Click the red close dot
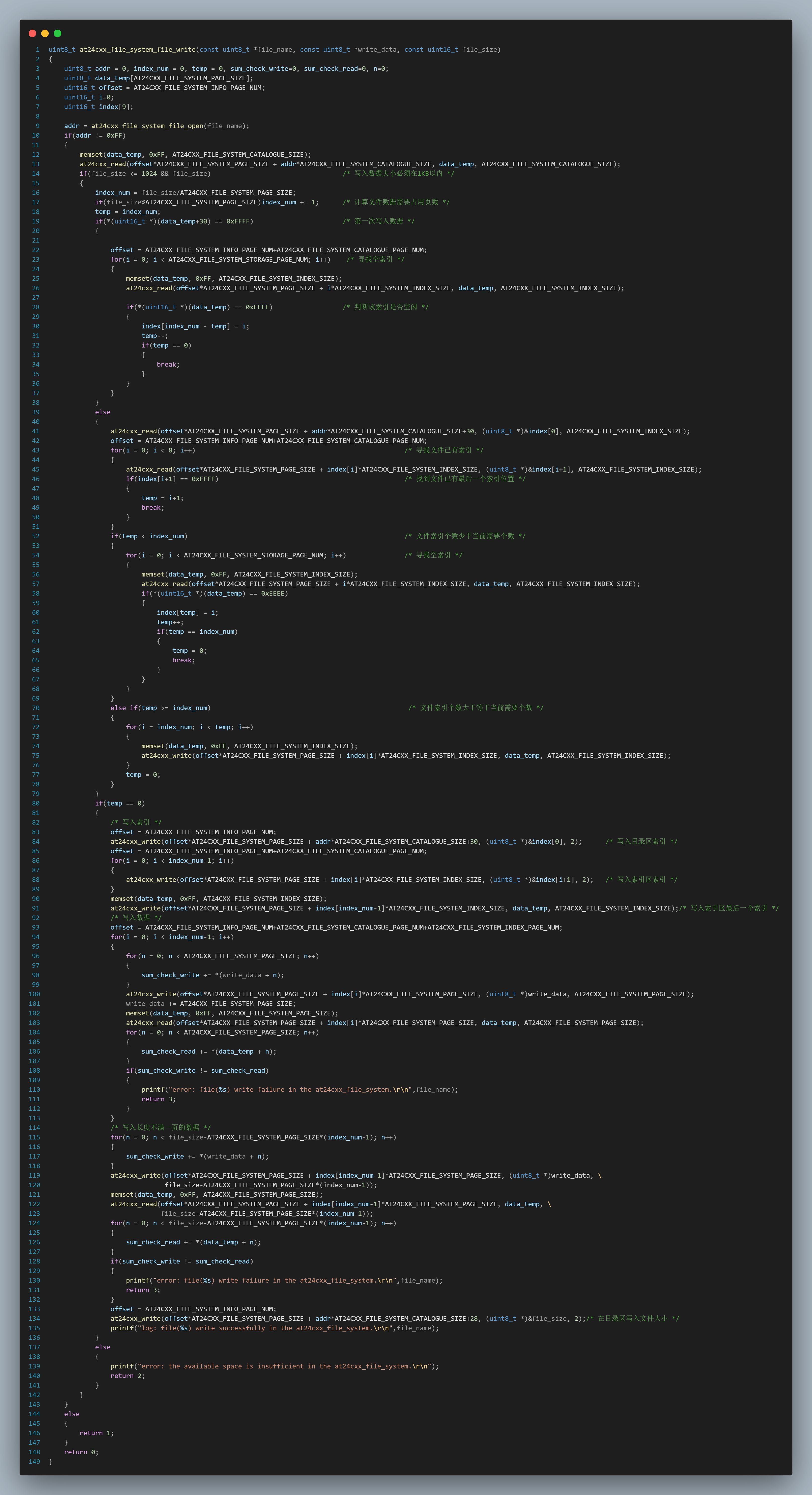This screenshot has height=1495, width=812. tap(32, 34)
